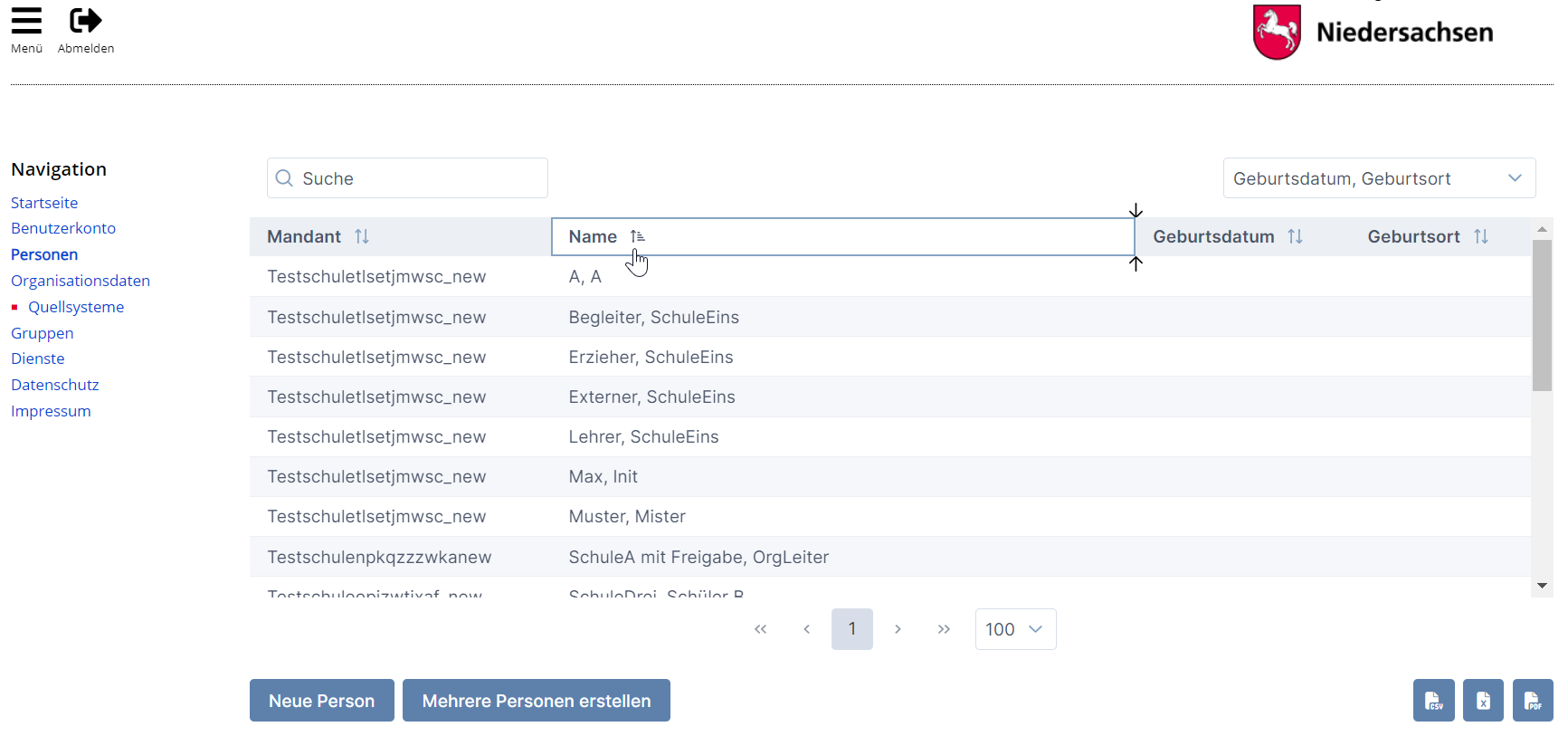
Task: Click the Geburtsdatum sort icon
Action: pos(1295,236)
